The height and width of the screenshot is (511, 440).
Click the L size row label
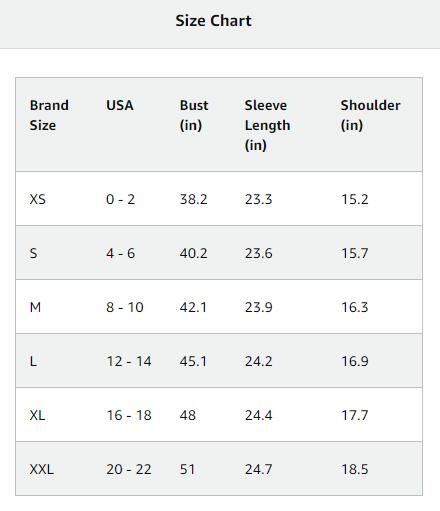[33, 361]
